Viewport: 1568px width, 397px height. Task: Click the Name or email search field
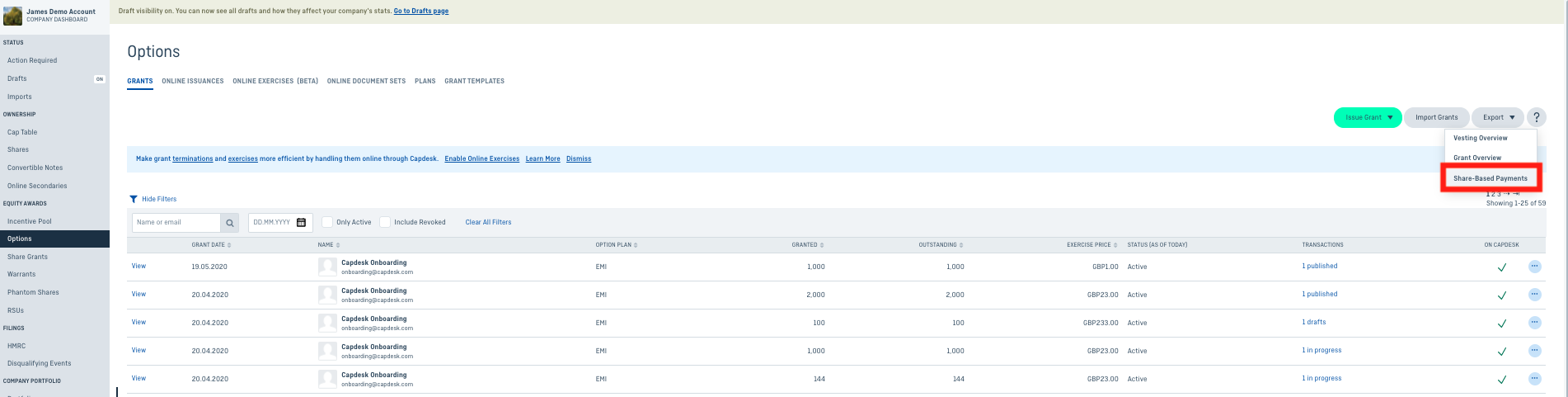pos(176,223)
